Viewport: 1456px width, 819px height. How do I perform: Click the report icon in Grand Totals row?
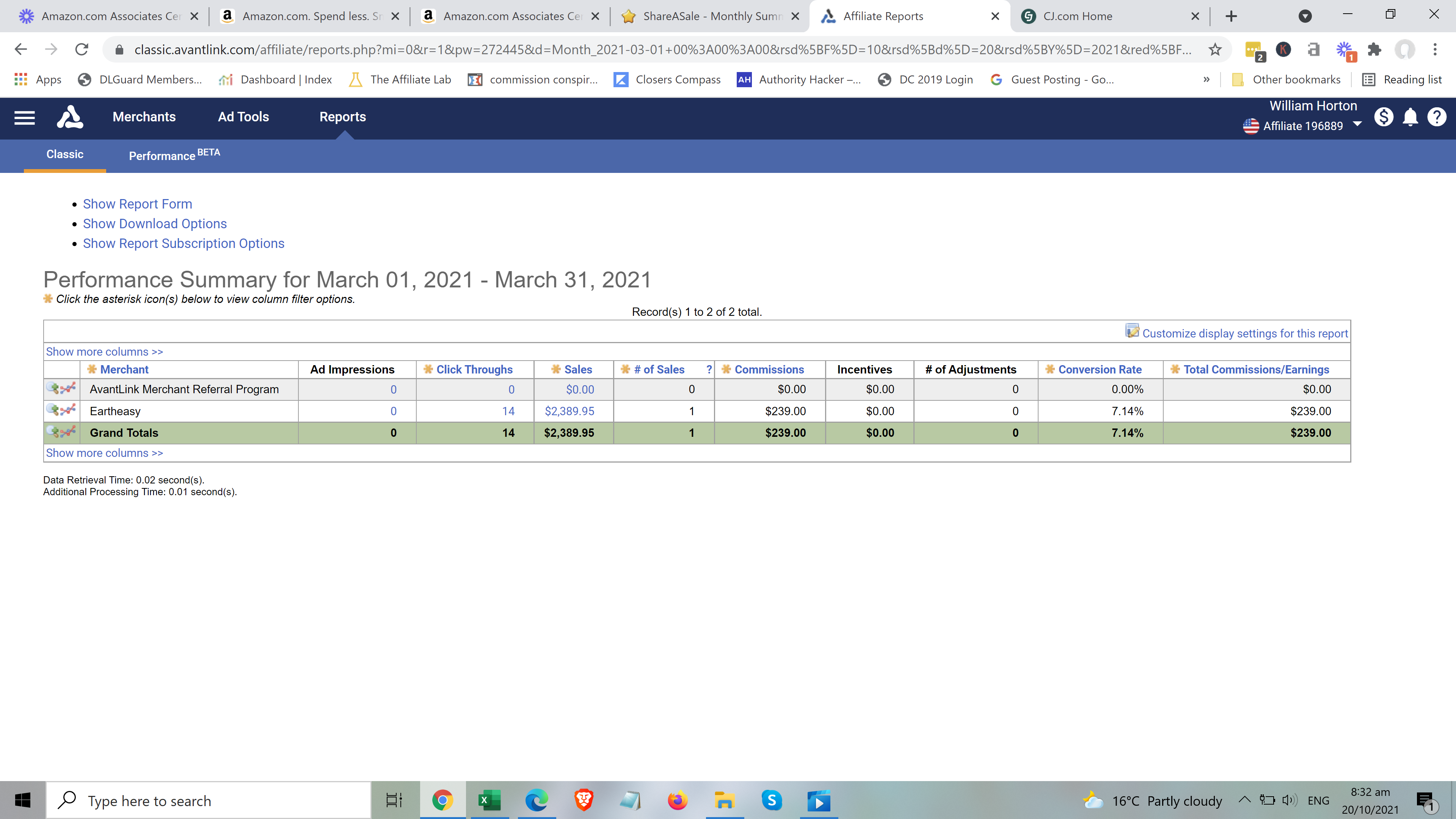61,432
